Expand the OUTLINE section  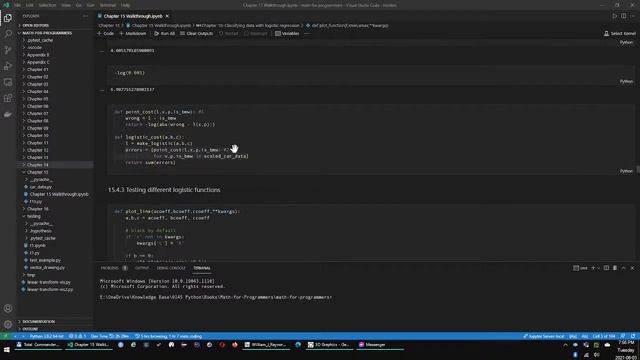(30, 329)
